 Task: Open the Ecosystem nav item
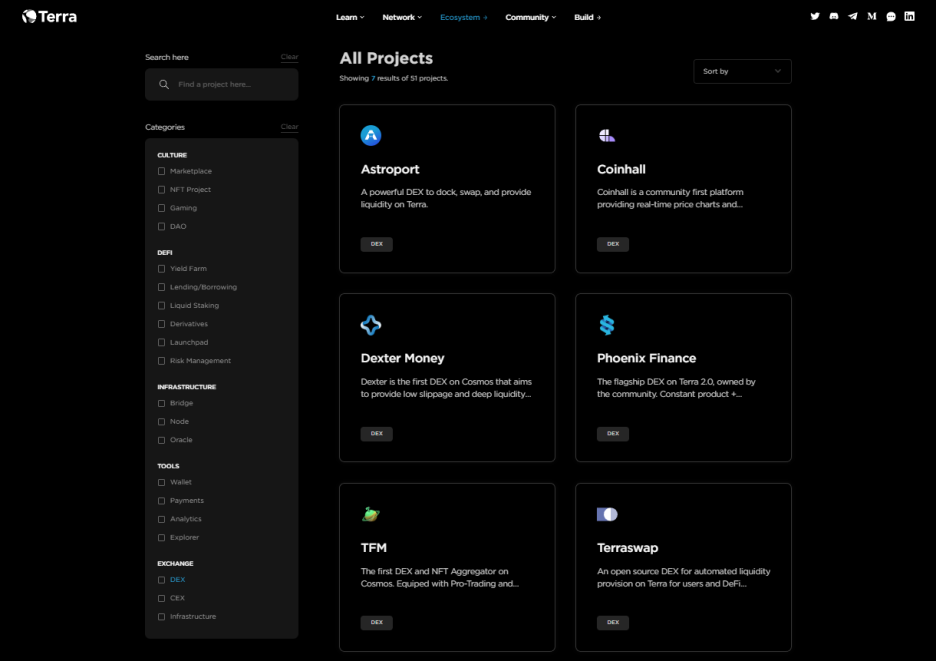(x=464, y=17)
